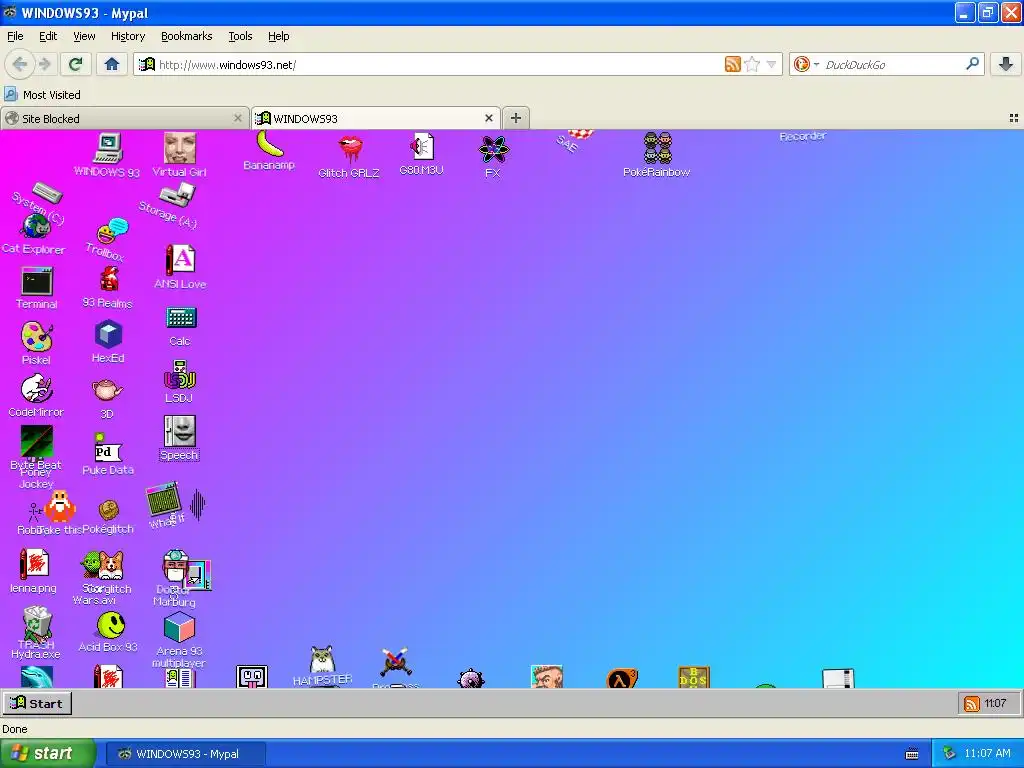Open the Byte Beat icon
This screenshot has height=768, width=1024.
pyautogui.click(x=37, y=441)
